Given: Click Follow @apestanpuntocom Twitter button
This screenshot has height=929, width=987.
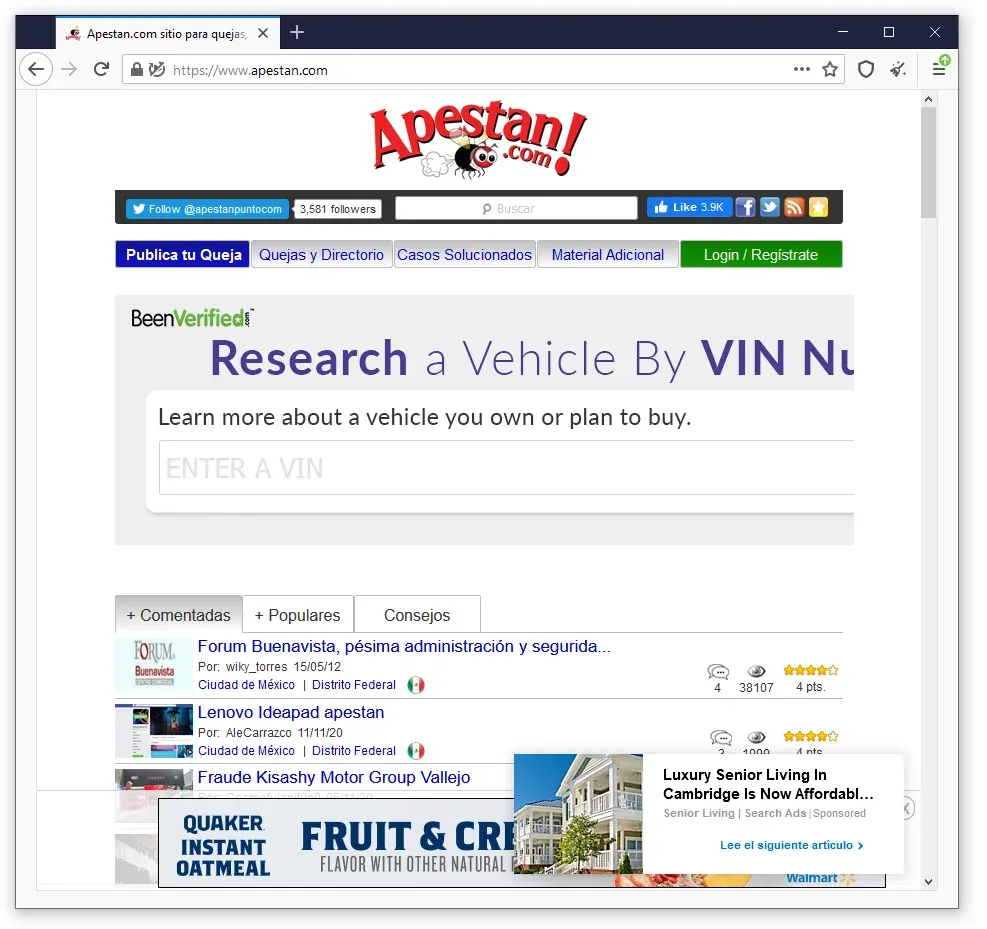Looking at the screenshot, I should [x=207, y=209].
